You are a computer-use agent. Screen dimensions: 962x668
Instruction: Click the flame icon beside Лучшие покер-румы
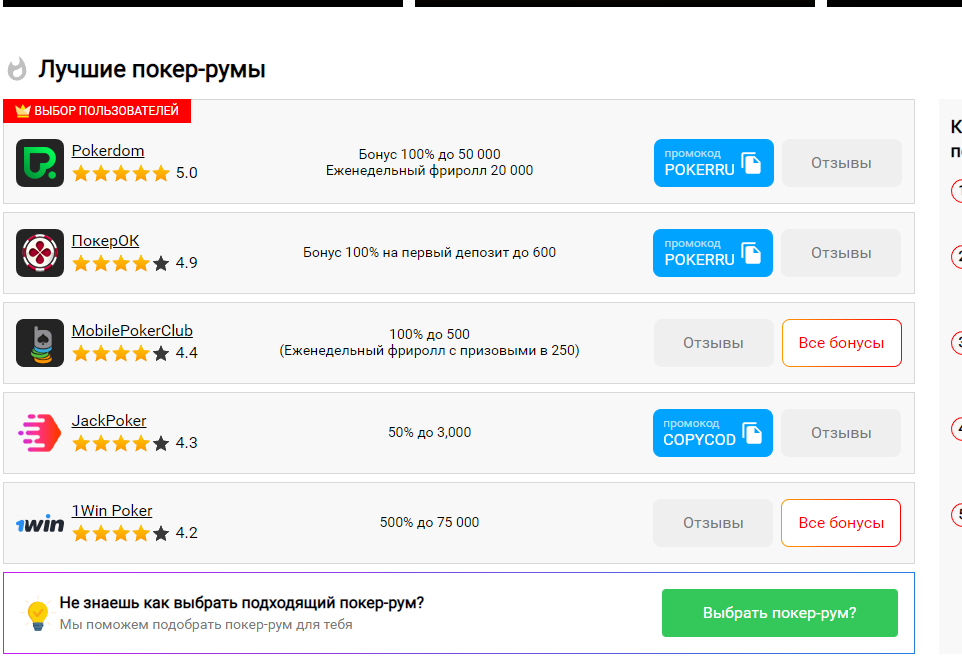coord(18,69)
